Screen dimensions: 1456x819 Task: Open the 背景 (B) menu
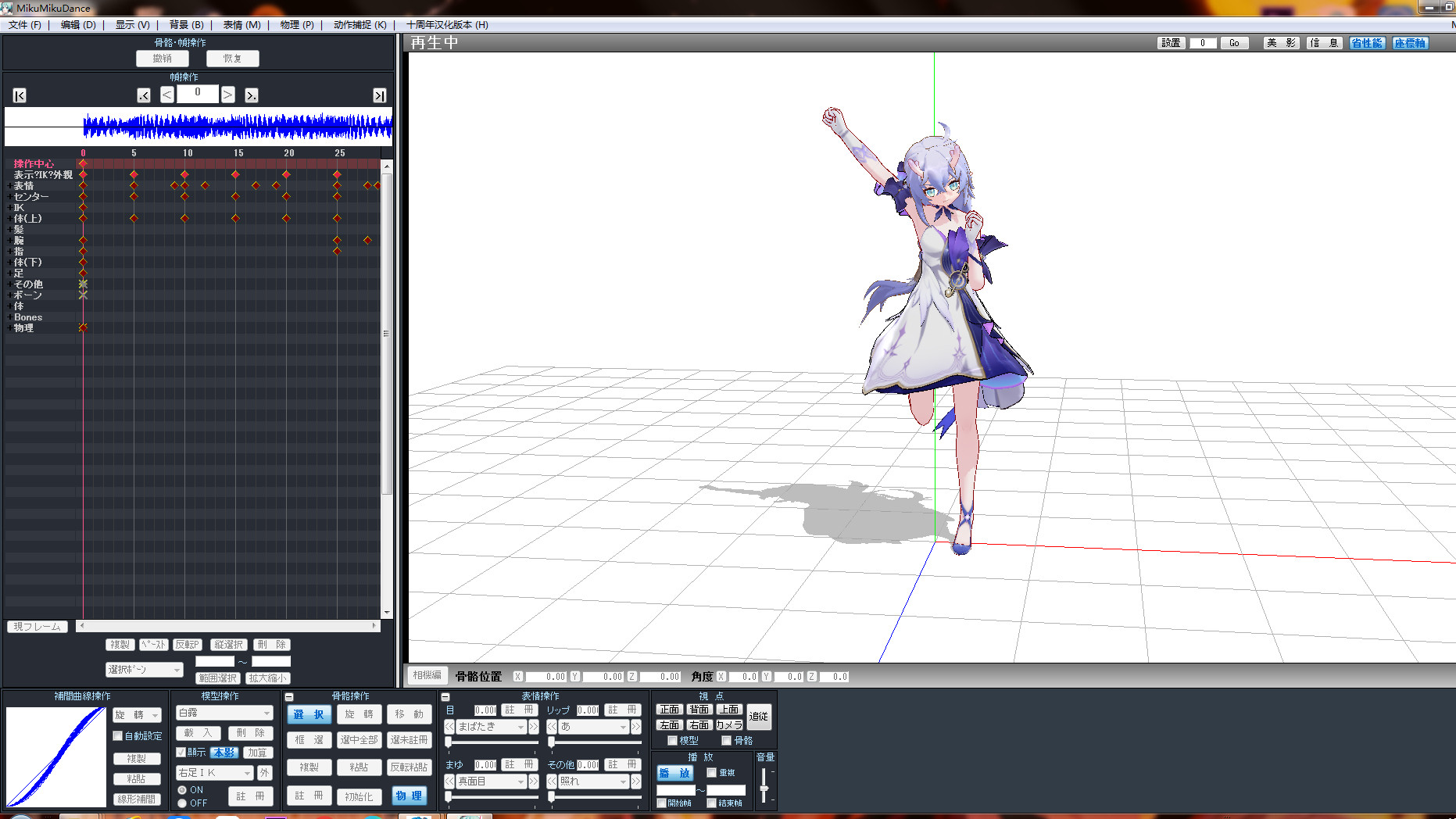coord(186,25)
